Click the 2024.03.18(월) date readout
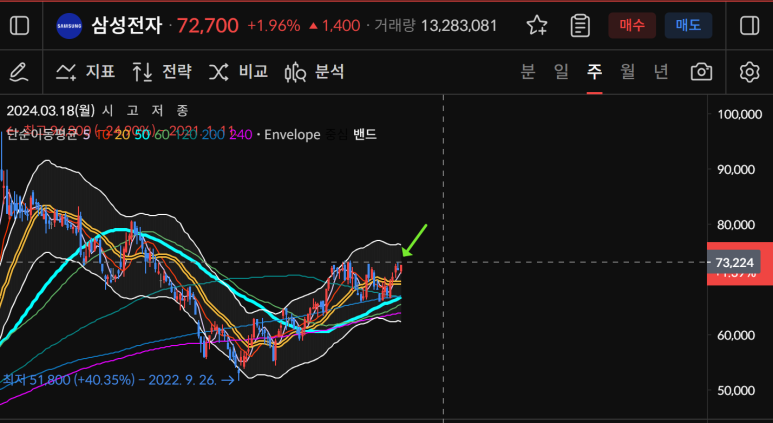This screenshot has width=773, height=423. (51, 110)
